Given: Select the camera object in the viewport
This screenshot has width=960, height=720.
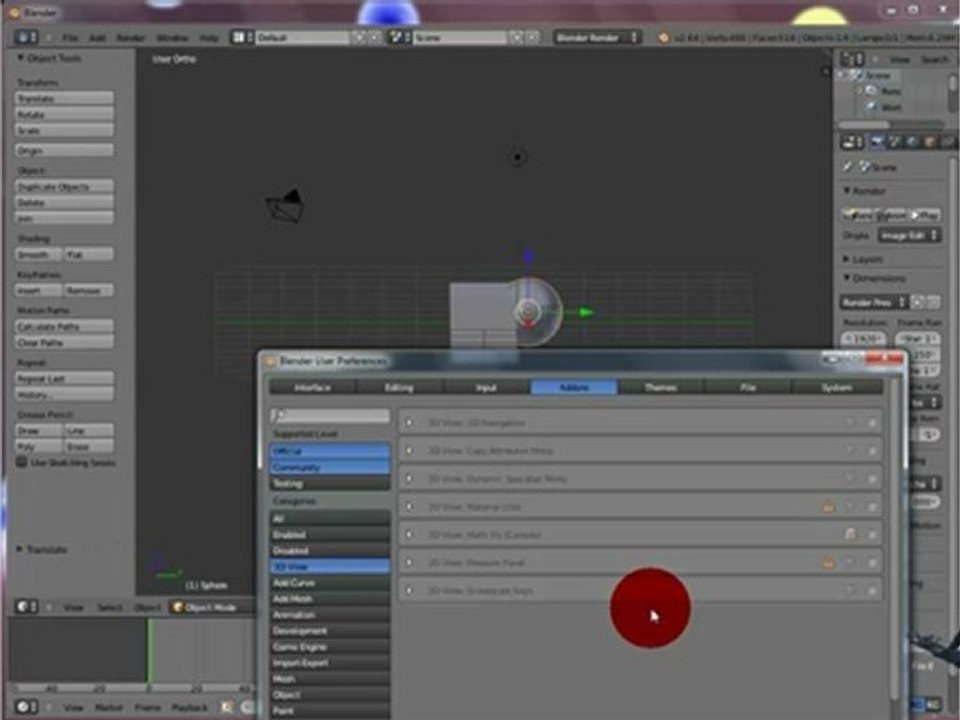Looking at the screenshot, I should [285, 206].
